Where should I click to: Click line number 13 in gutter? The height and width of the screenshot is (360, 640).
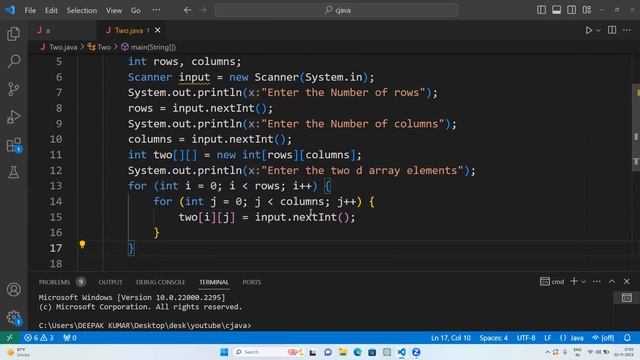[56, 186]
